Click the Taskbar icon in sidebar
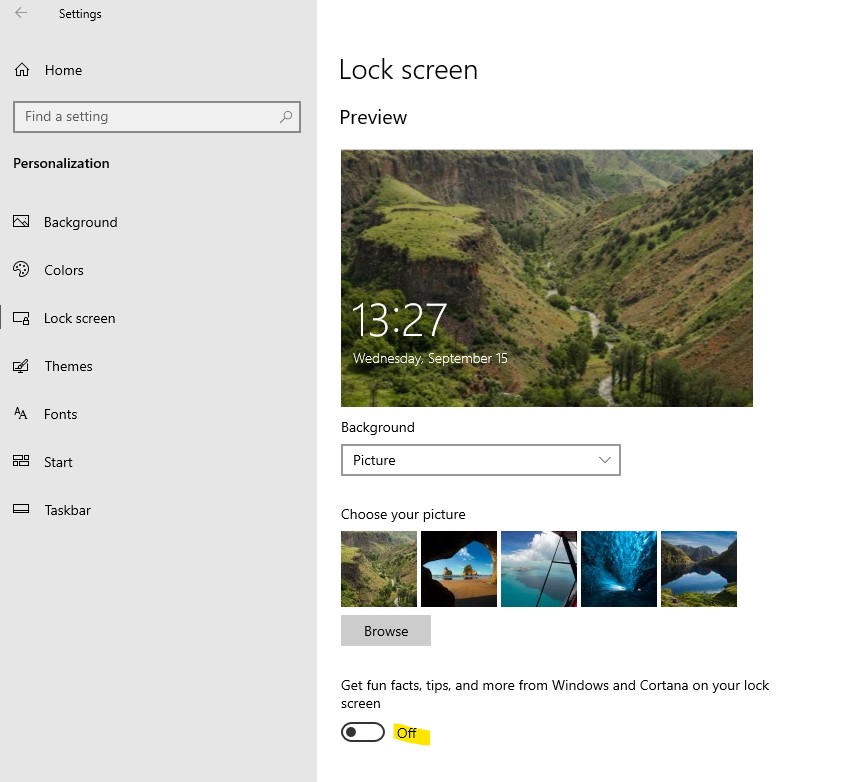This screenshot has width=852, height=782. point(21,509)
